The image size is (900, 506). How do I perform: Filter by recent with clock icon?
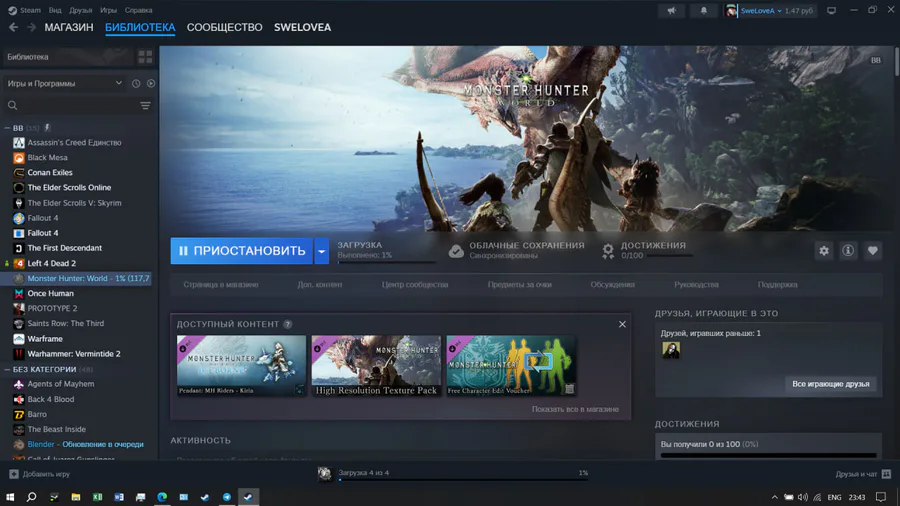click(x=136, y=83)
